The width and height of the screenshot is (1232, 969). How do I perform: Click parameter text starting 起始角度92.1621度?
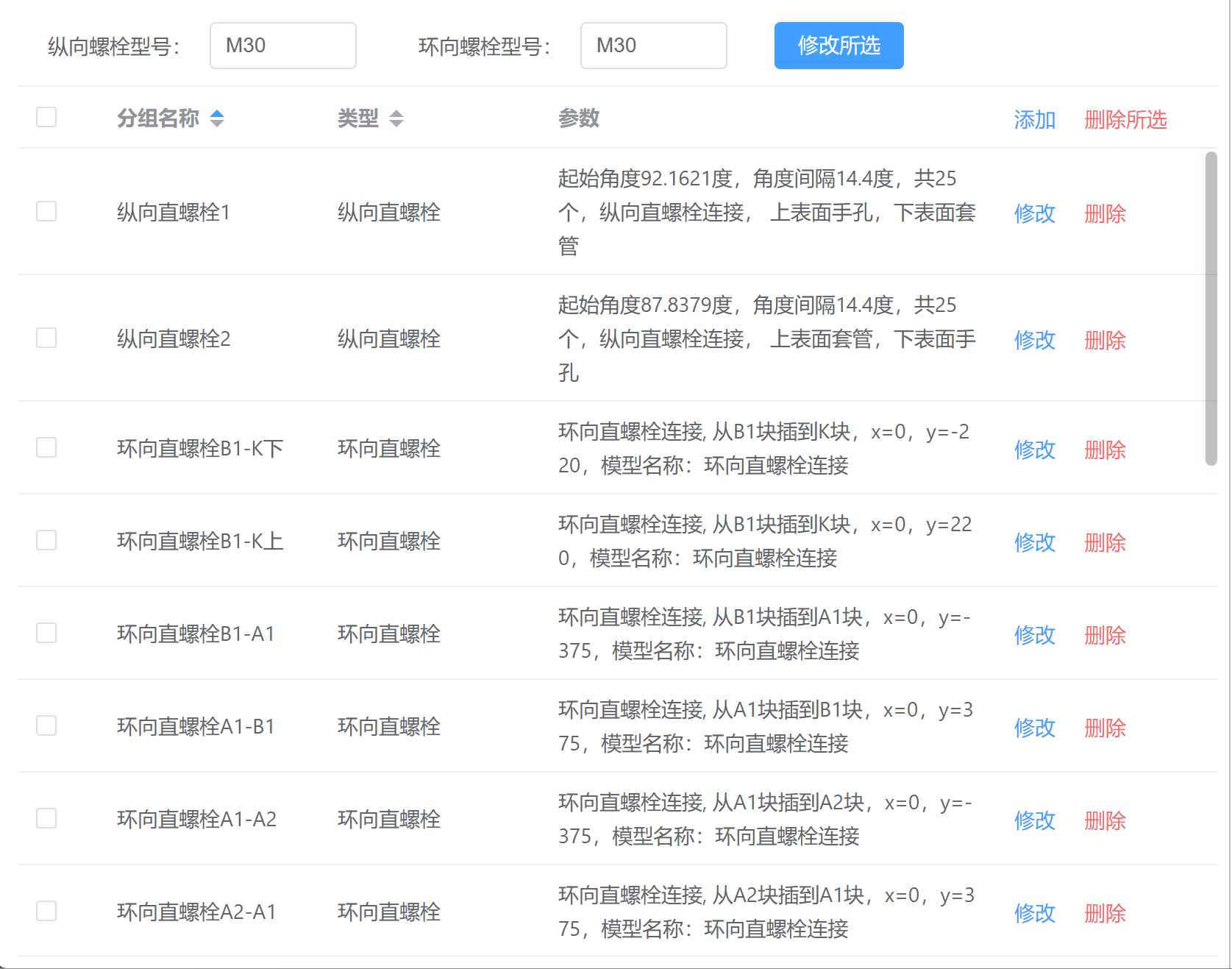point(767,212)
